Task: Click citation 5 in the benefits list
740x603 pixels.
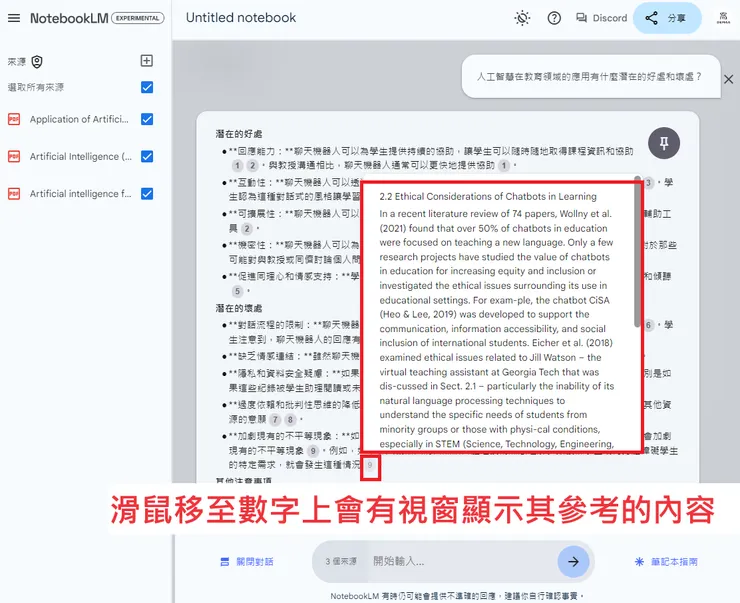Action: point(237,291)
